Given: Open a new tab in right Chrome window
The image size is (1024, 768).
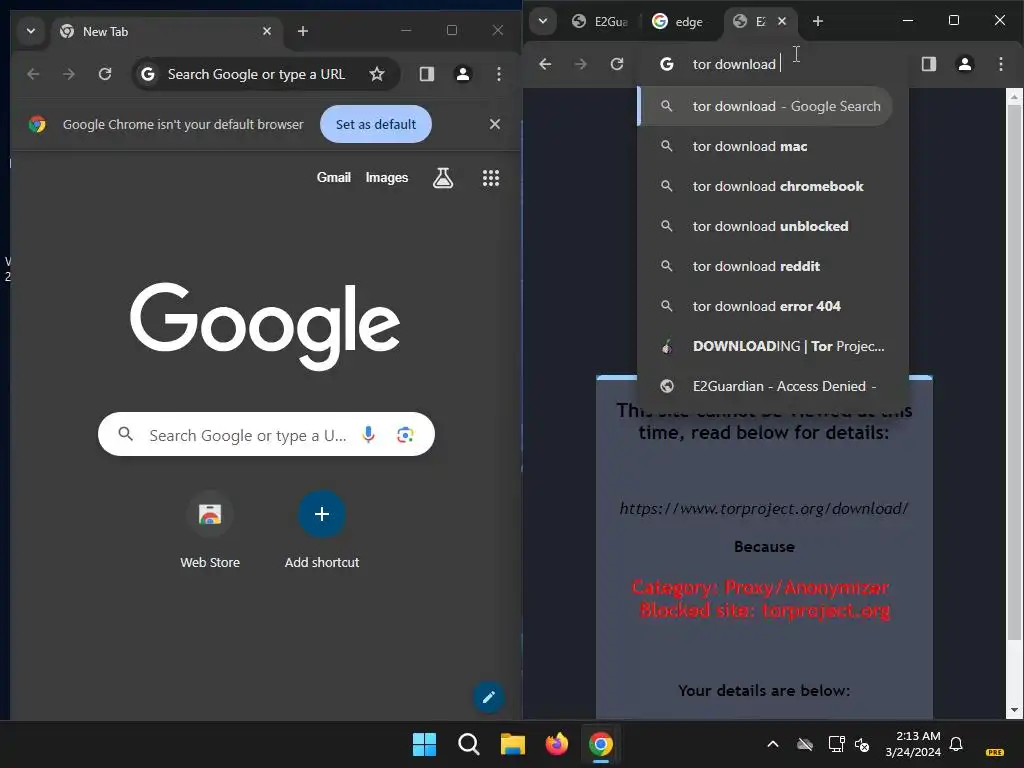Looking at the screenshot, I should pyautogui.click(x=818, y=21).
